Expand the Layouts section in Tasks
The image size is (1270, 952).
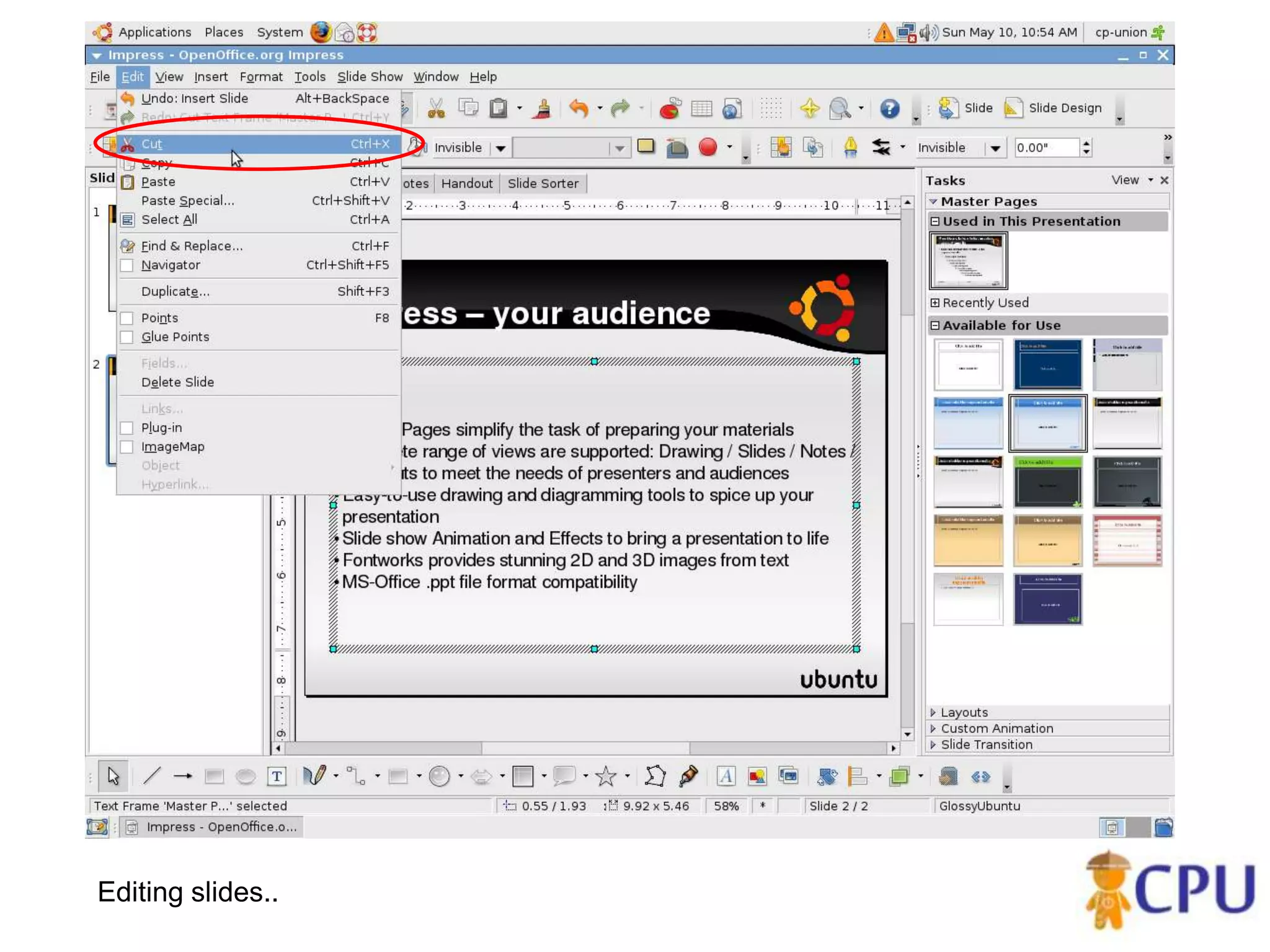pos(964,712)
